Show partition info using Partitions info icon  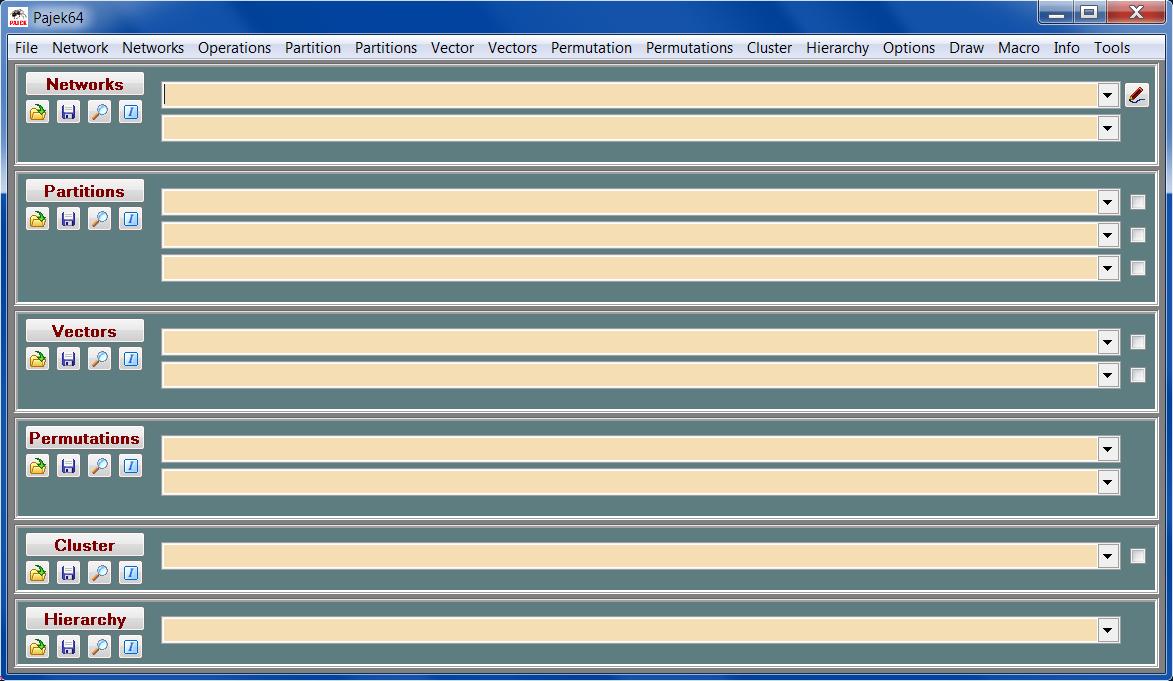130,219
